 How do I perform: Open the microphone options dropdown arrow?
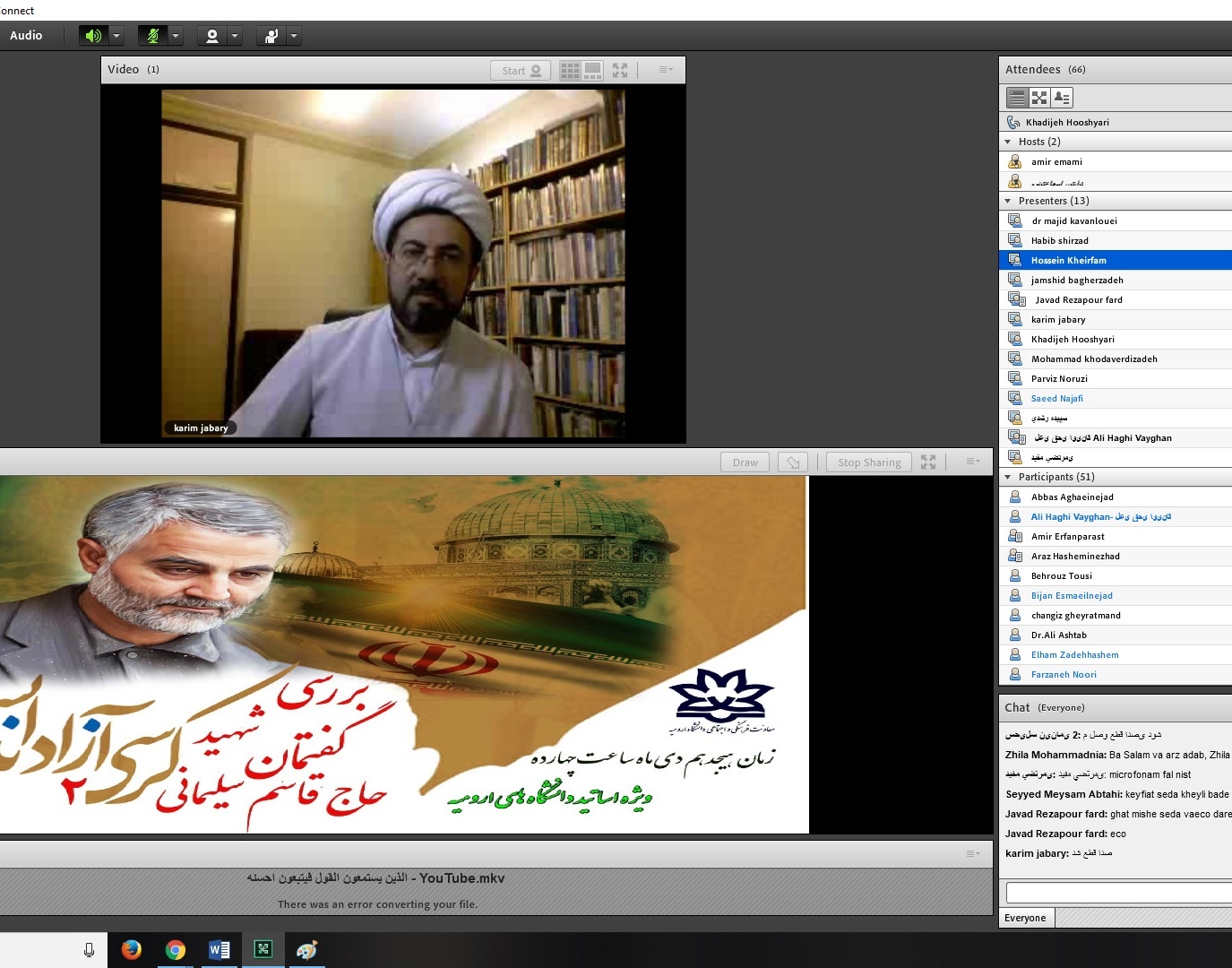click(x=176, y=36)
